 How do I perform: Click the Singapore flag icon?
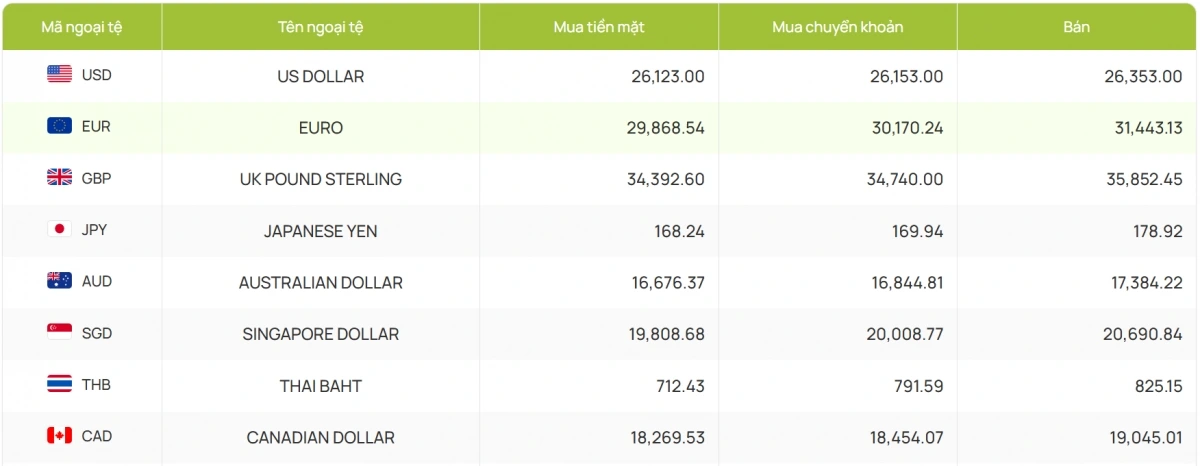click(x=59, y=332)
